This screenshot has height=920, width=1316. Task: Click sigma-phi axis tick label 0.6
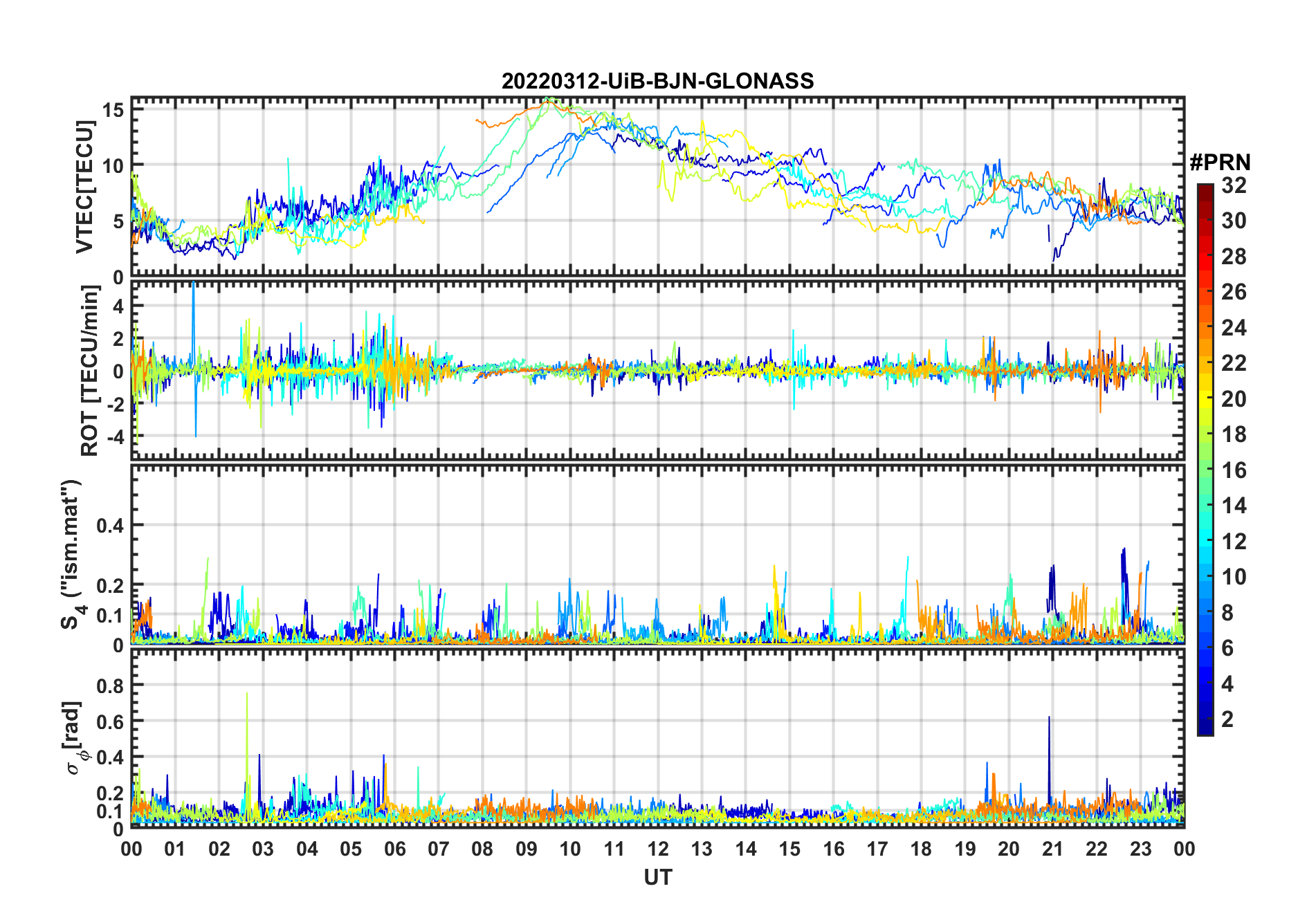coord(110,721)
